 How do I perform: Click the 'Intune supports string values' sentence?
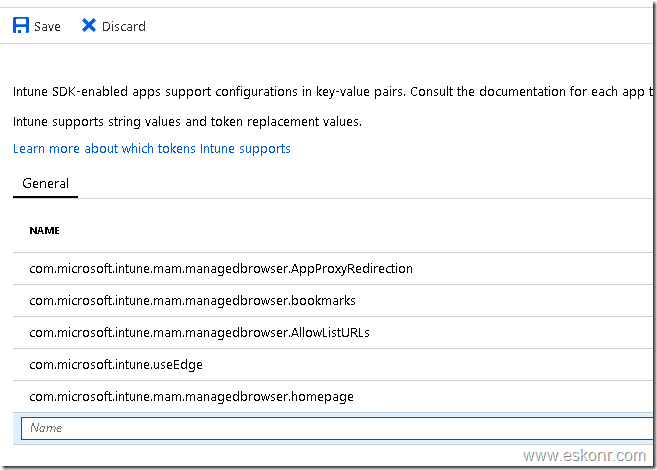pos(100,122)
